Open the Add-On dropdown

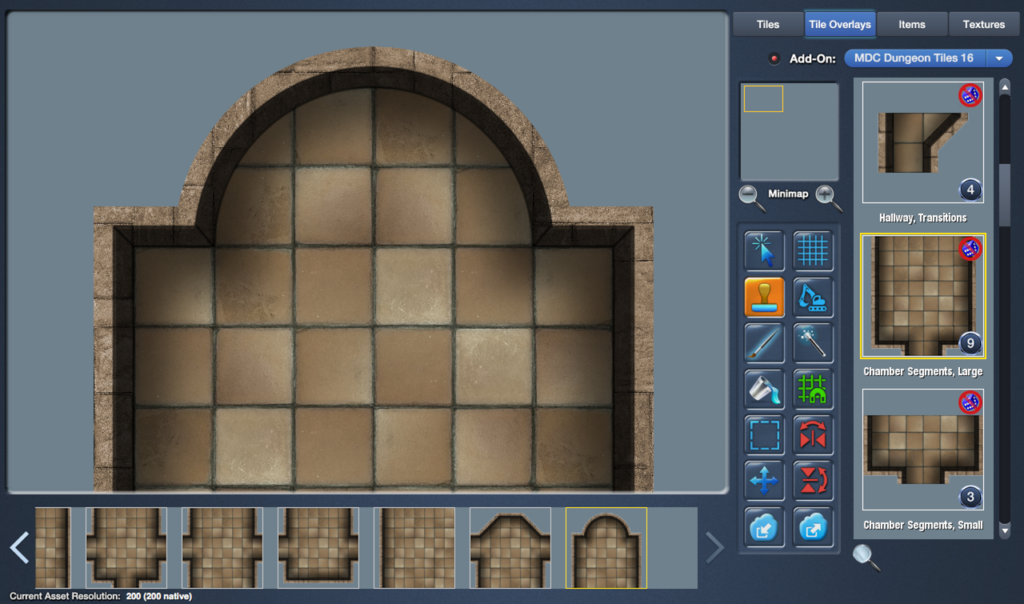click(x=997, y=58)
